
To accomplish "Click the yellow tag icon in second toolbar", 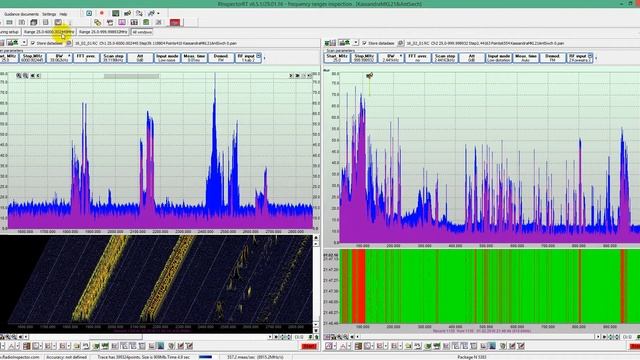I will [x=97, y=22].
